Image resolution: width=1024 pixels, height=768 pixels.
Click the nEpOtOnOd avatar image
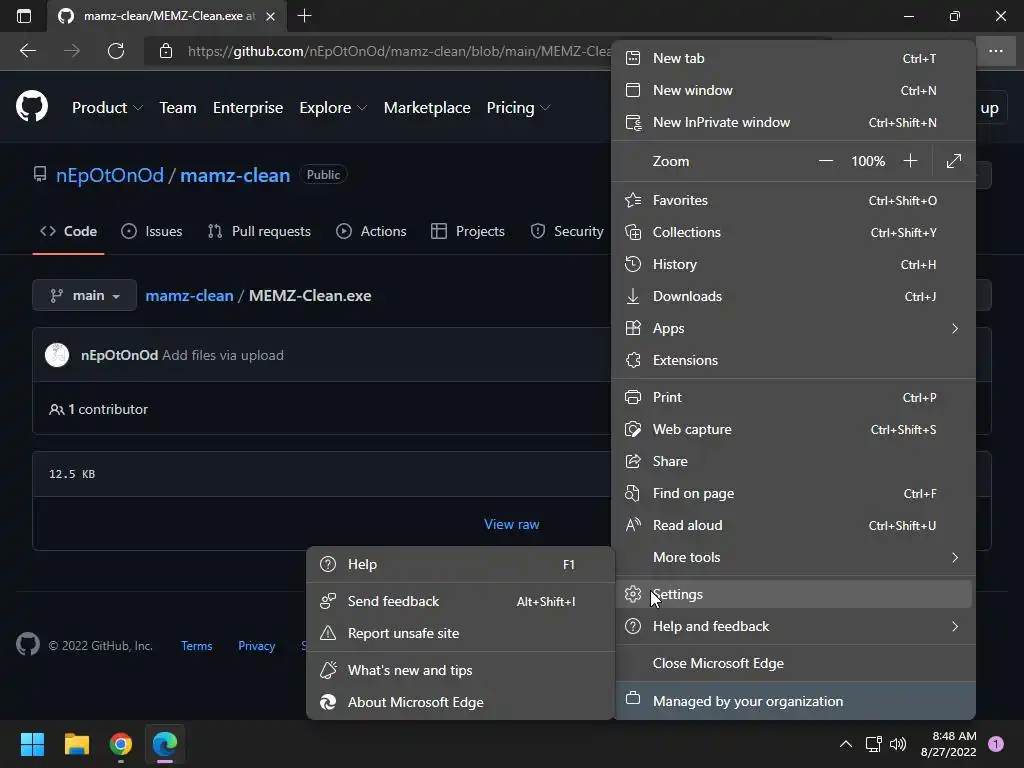[x=57, y=355]
